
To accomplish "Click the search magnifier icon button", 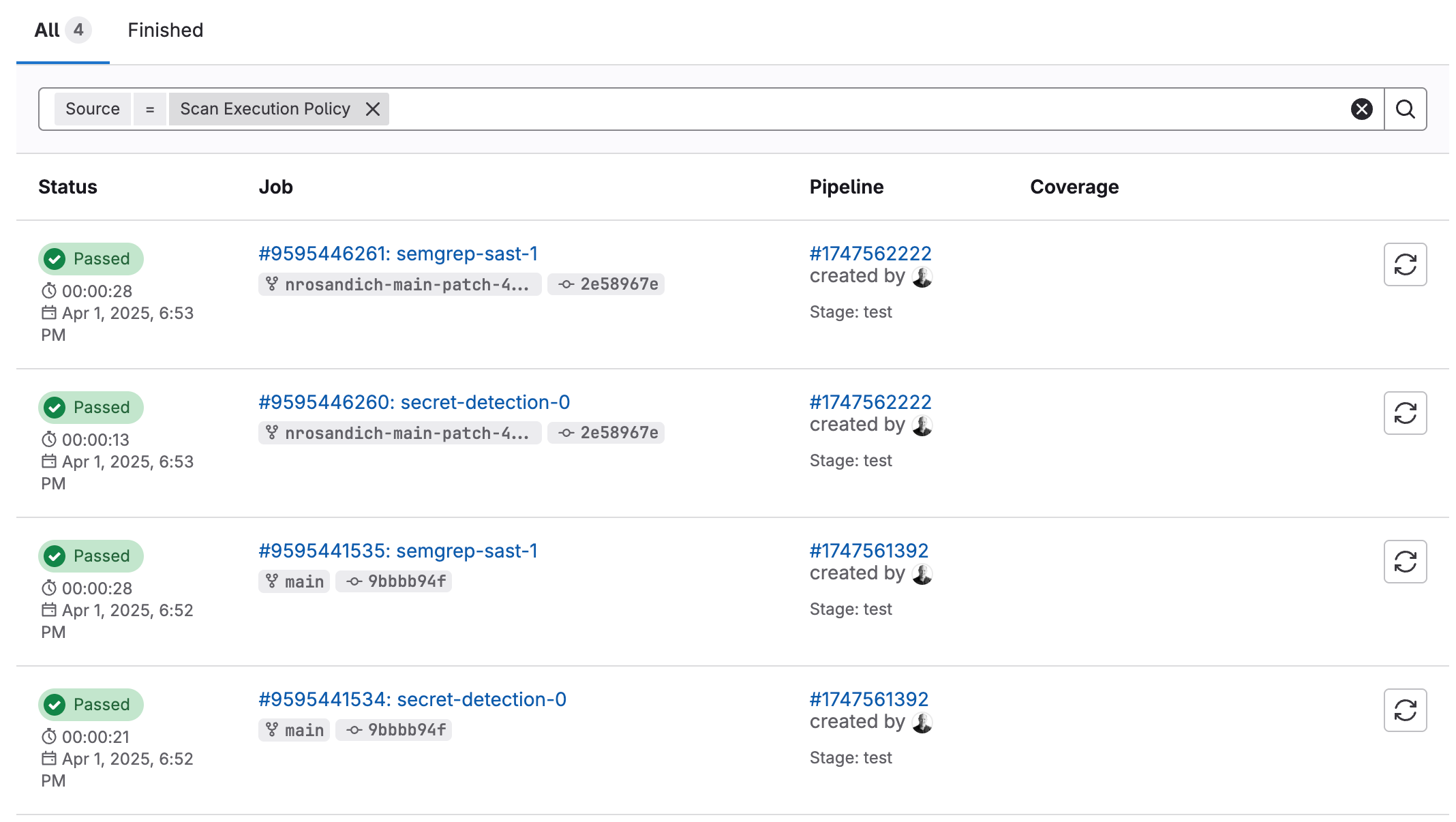I will click(x=1405, y=109).
